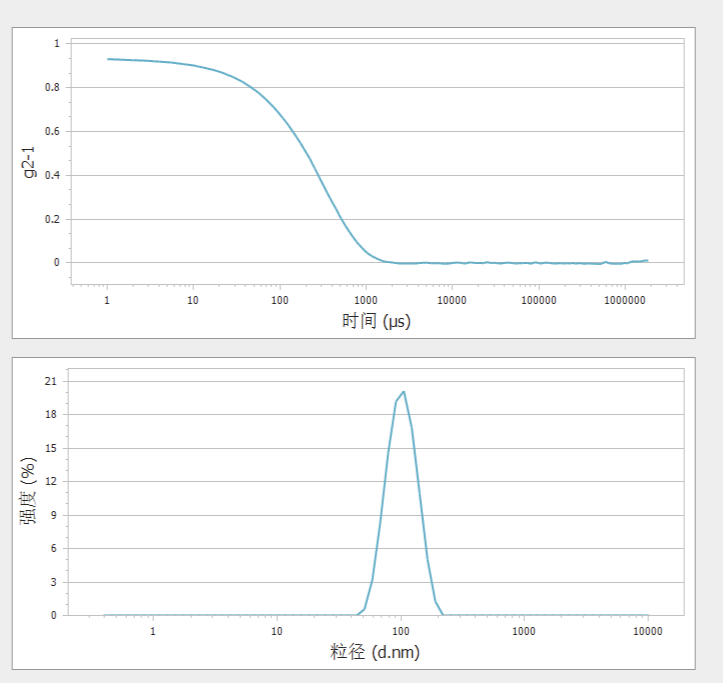Click the 1000 tick label on particle size axis
Image resolution: width=723 pixels, height=683 pixels.
click(x=524, y=631)
